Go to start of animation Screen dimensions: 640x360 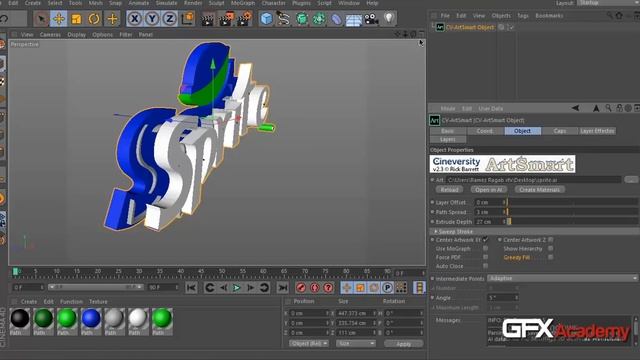click(191, 288)
